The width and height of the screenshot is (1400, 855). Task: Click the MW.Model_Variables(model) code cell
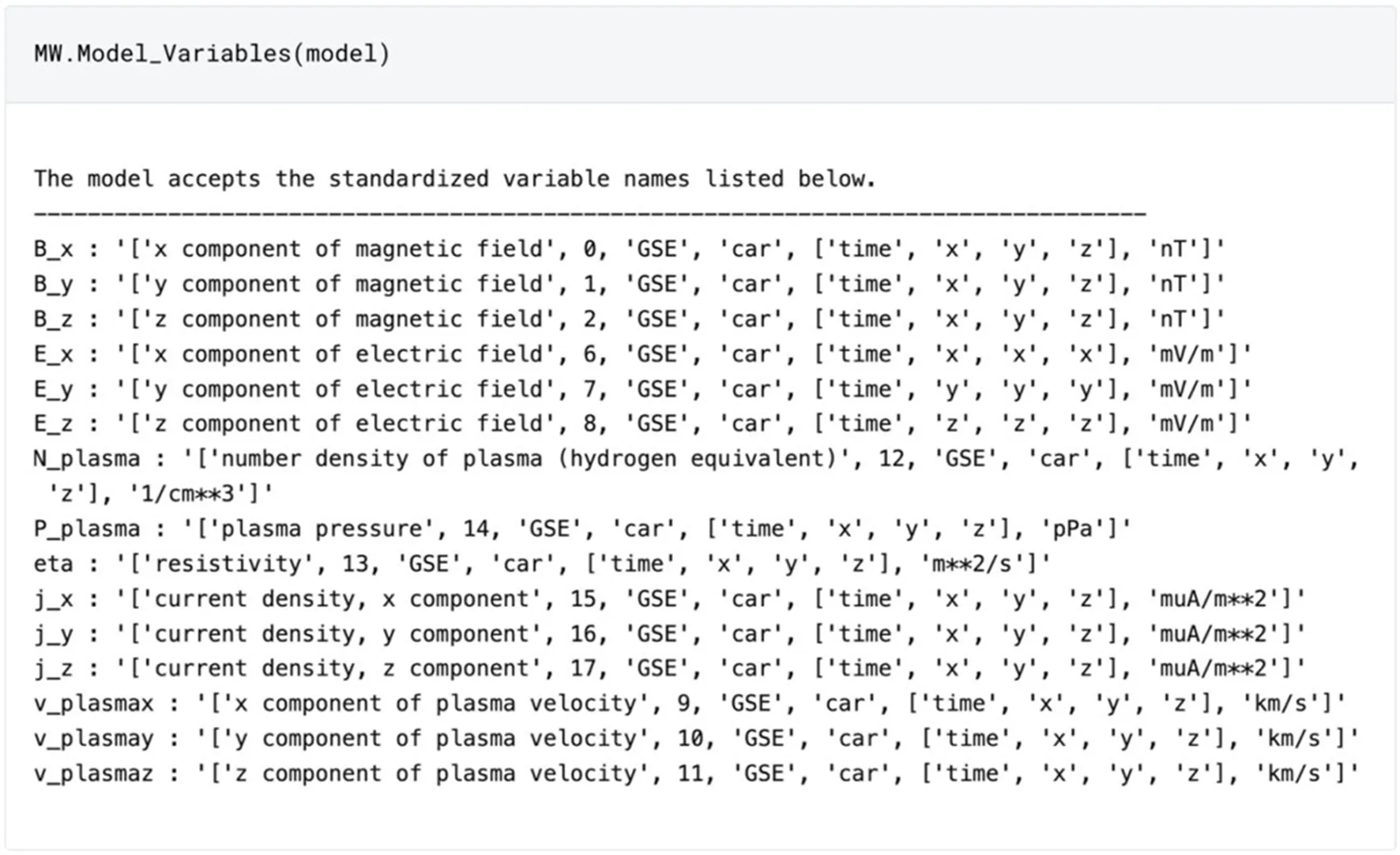point(212,54)
